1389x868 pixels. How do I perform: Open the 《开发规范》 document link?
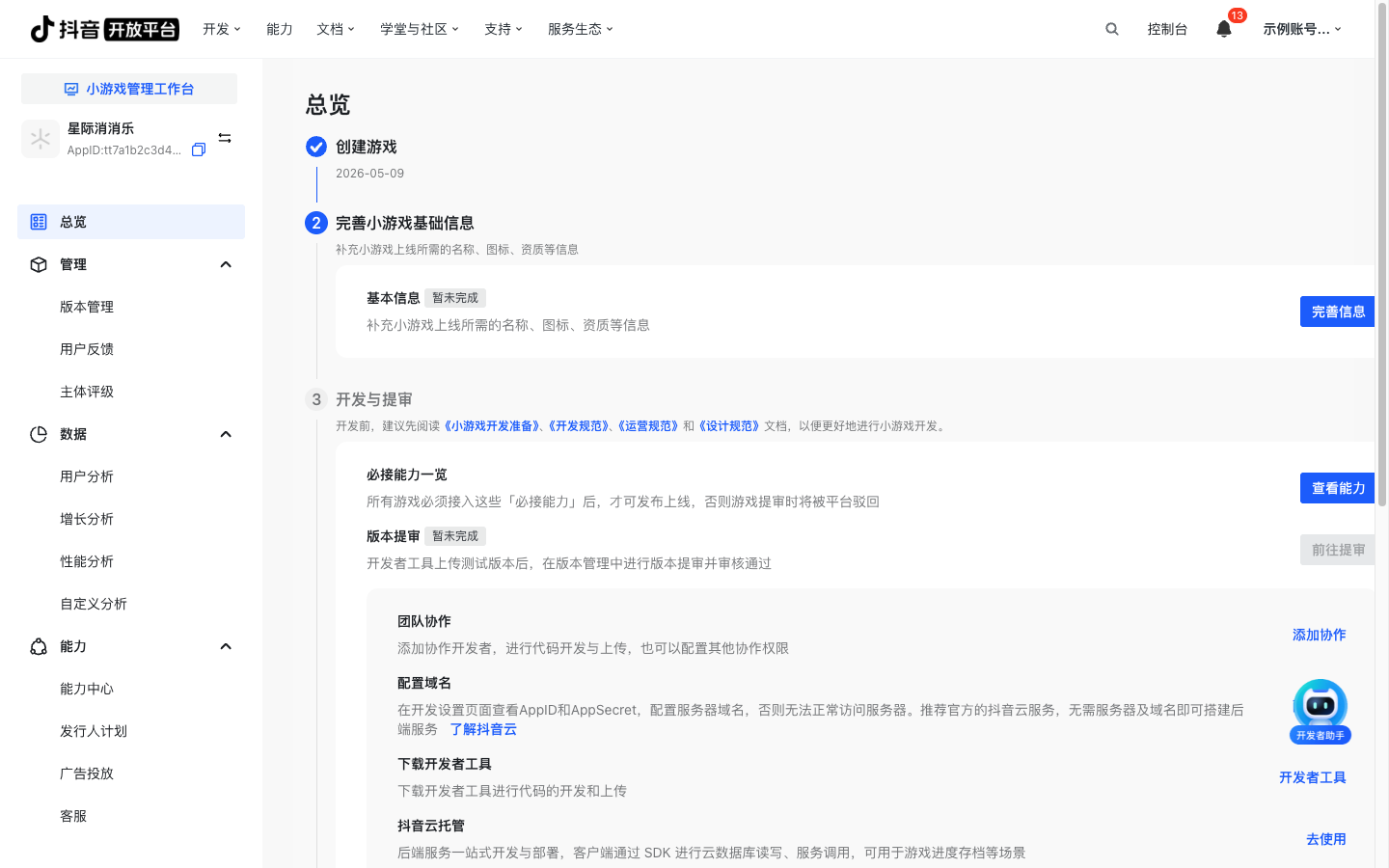[x=579, y=425]
